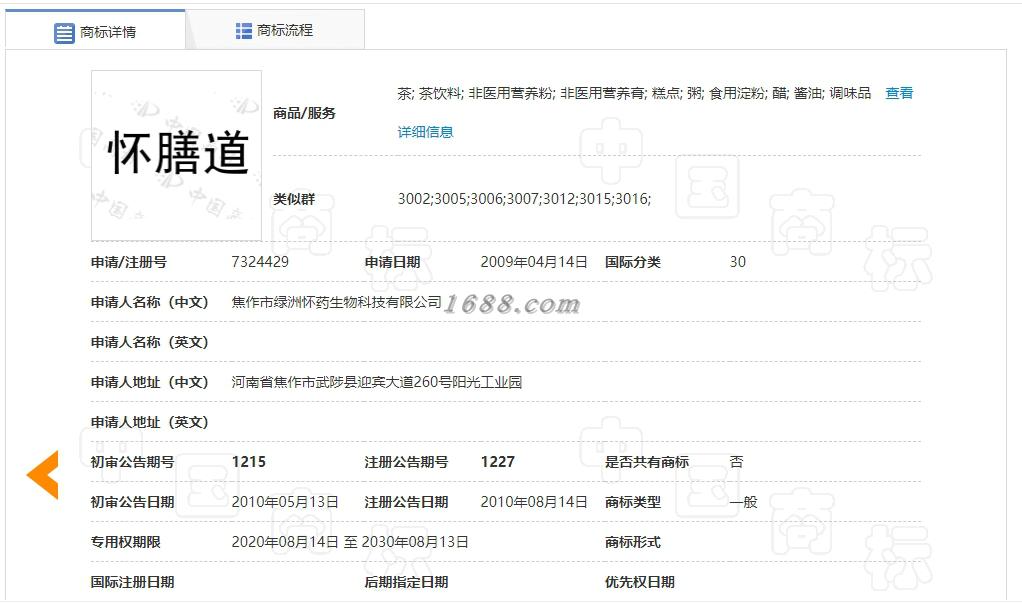Click the 商标类型 label
Image resolution: width=1022 pixels, height=604 pixels.
pyautogui.click(x=633, y=502)
